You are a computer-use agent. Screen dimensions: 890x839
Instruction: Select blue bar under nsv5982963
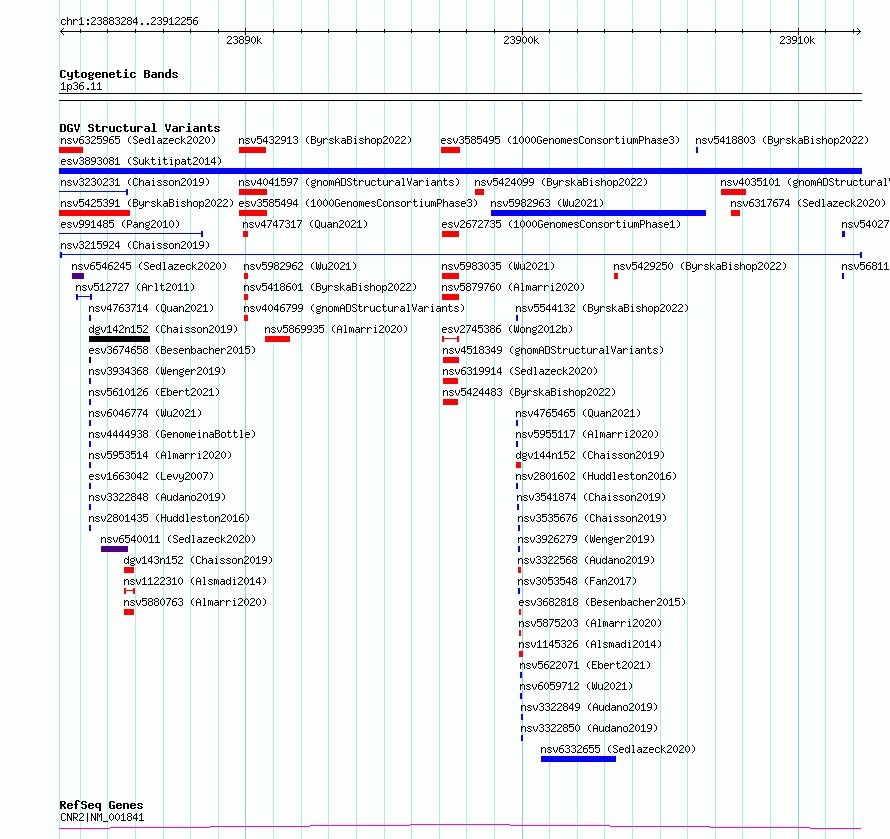(x=598, y=213)
